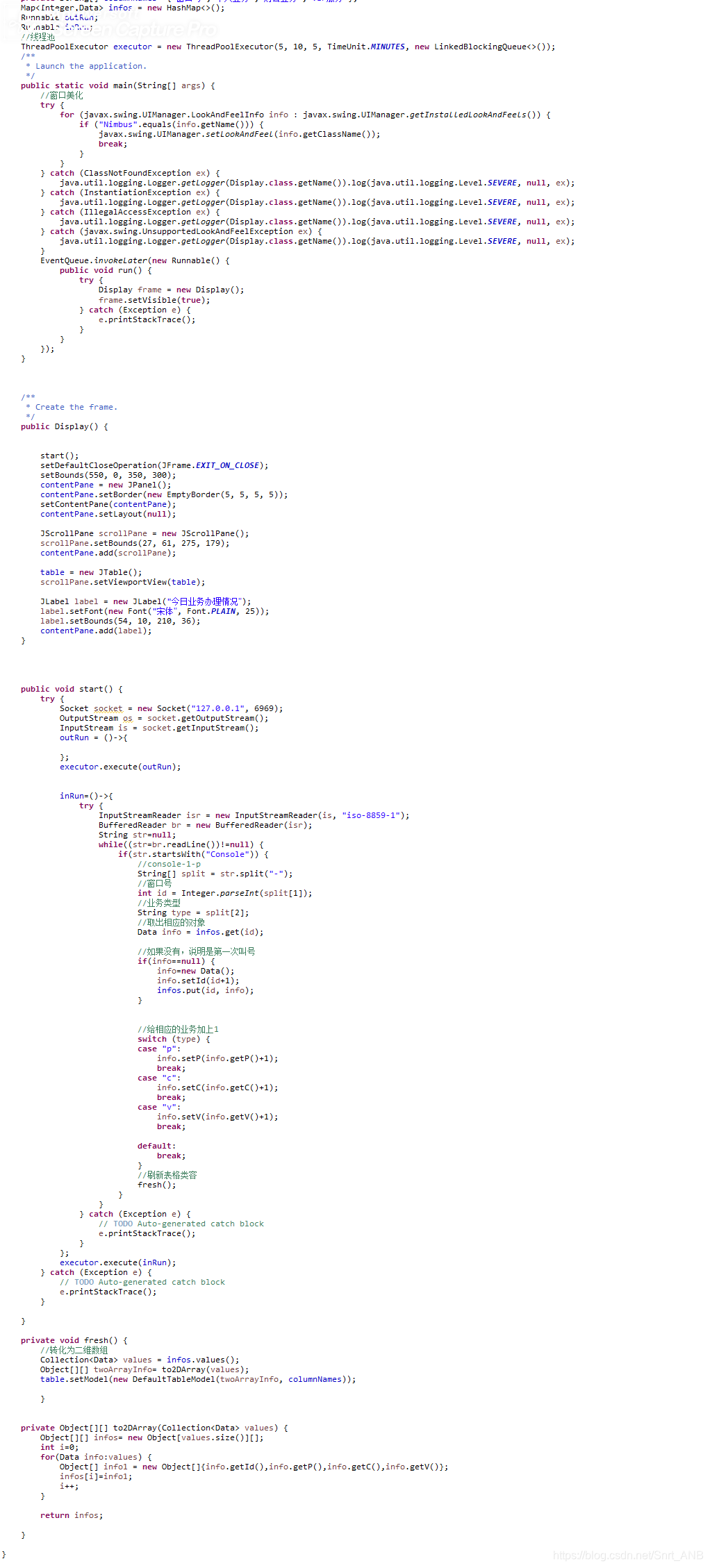
Task: Click the 'info.setC(info.getC()+1);' line
Action: [x=217, y=1087]
